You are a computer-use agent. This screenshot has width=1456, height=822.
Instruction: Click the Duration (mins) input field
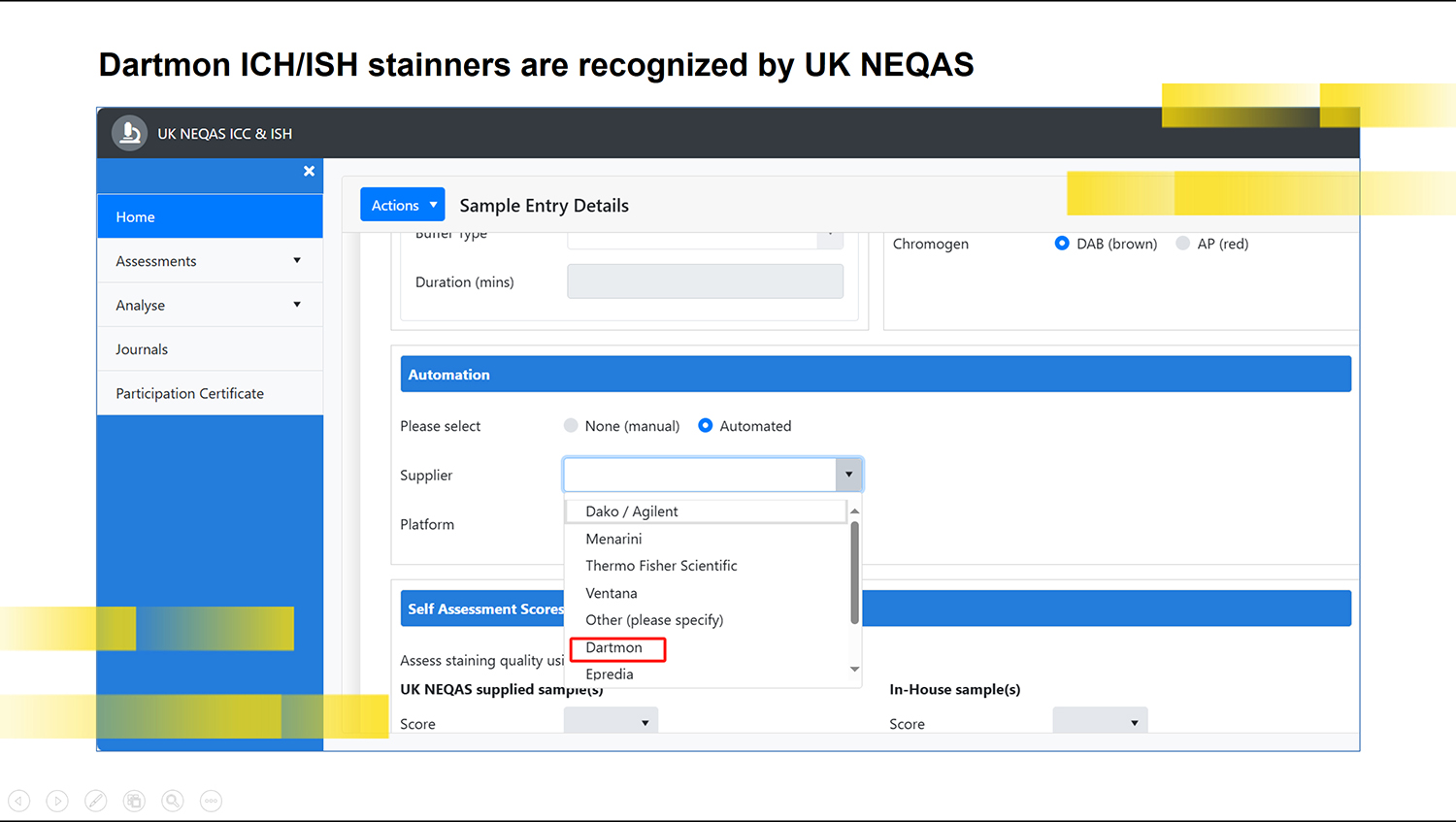[705, 281]
